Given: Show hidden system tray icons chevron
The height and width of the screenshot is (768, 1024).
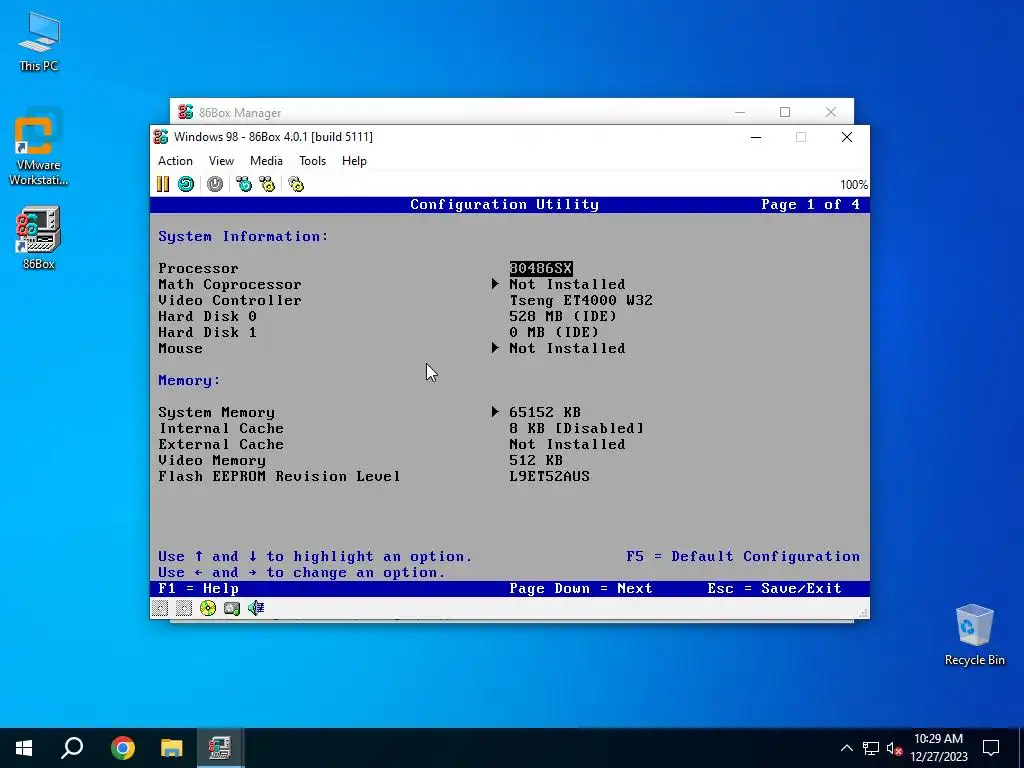Looking at the screenshot, I should point(846,748).
